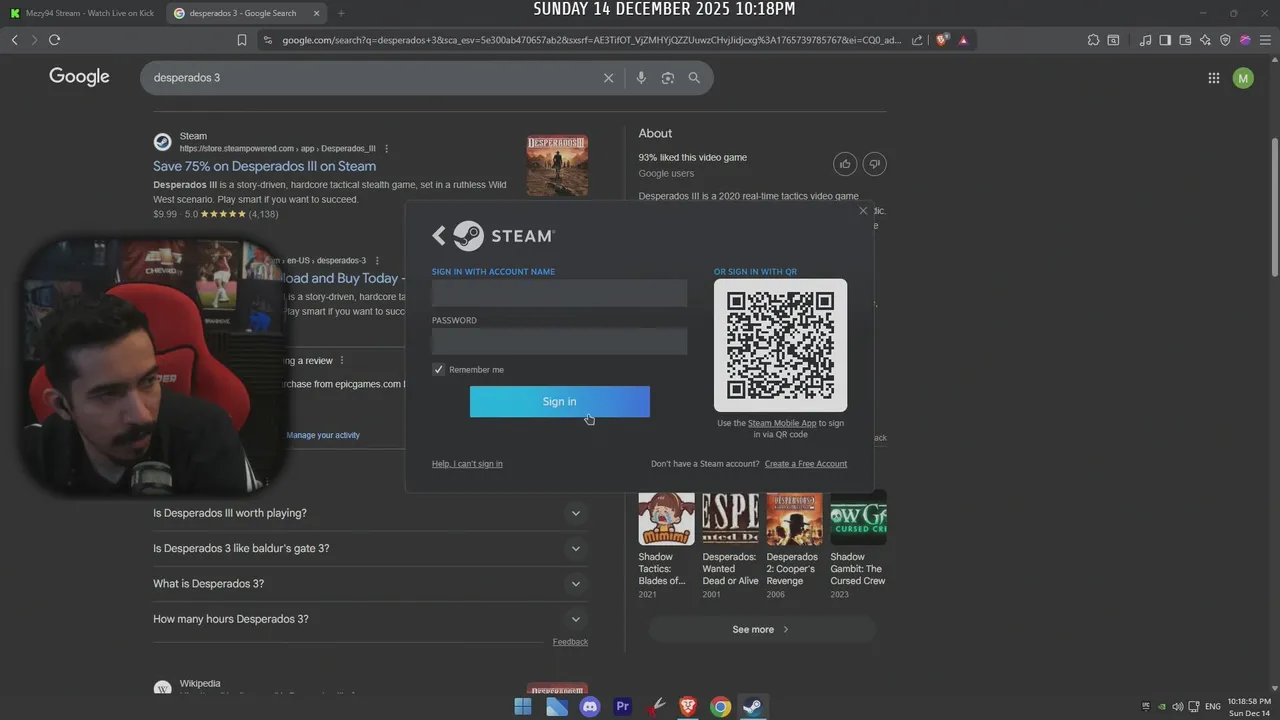The height and width of the screenshot is (720, 1280).
Task: Open the Google apps grid
Action: click(x=1213, y=78)
